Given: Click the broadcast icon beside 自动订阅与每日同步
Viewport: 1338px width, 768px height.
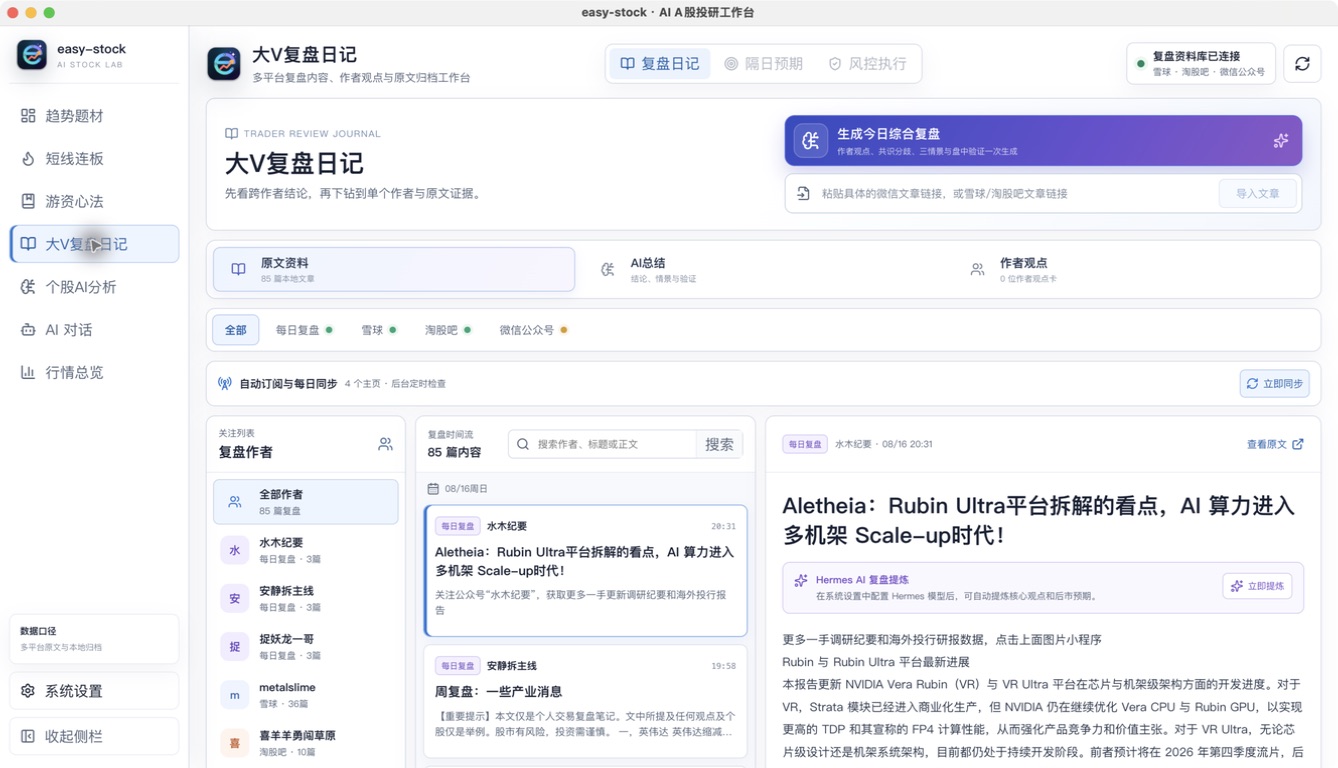Looking at the screenshot, I should 225,384.
